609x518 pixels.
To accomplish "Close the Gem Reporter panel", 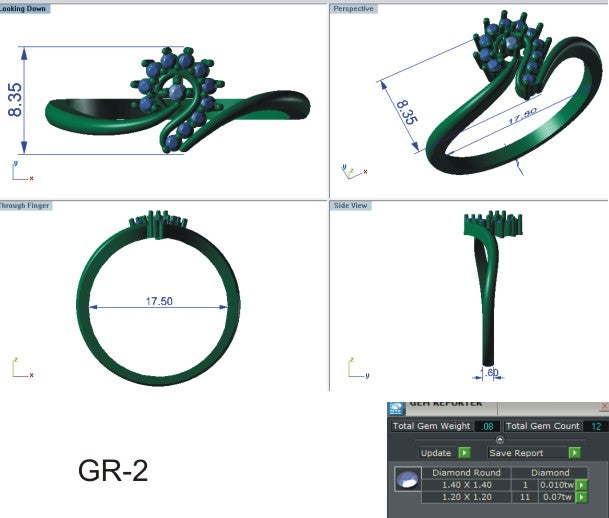I will [x=603, y=407].
